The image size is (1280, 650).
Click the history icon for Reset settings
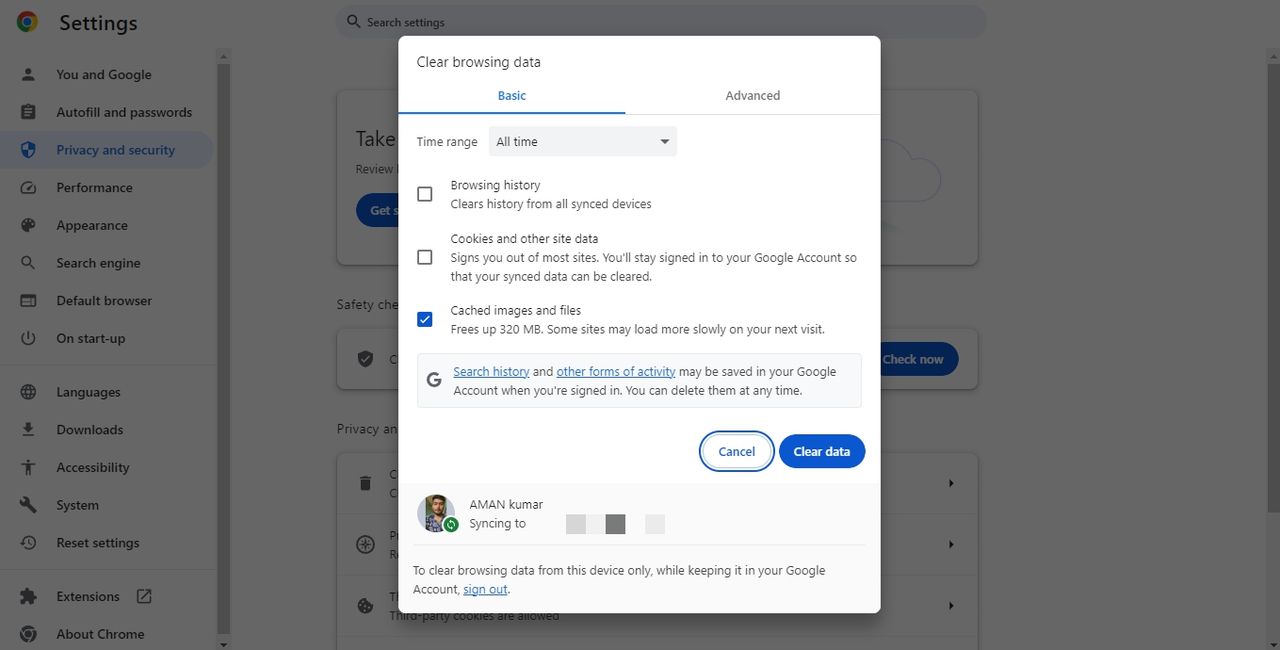(28, 542)
